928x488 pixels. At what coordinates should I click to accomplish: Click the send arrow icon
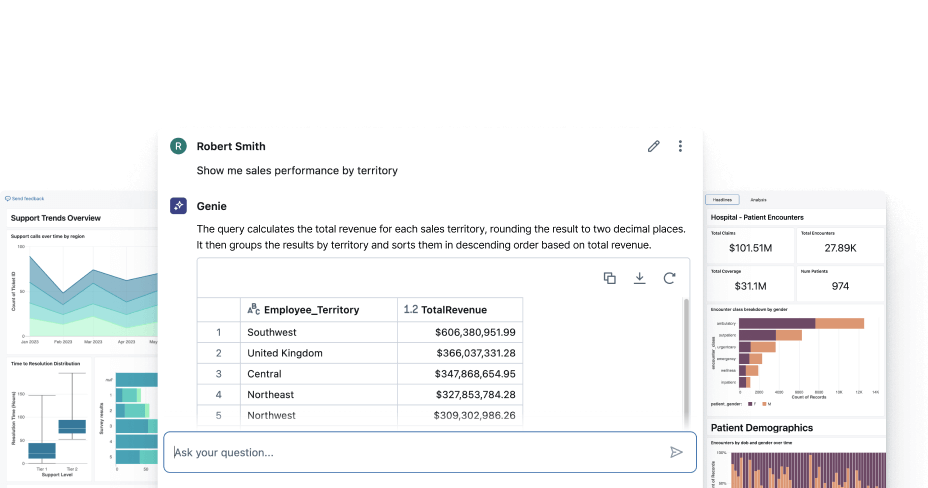coord(676,452)
